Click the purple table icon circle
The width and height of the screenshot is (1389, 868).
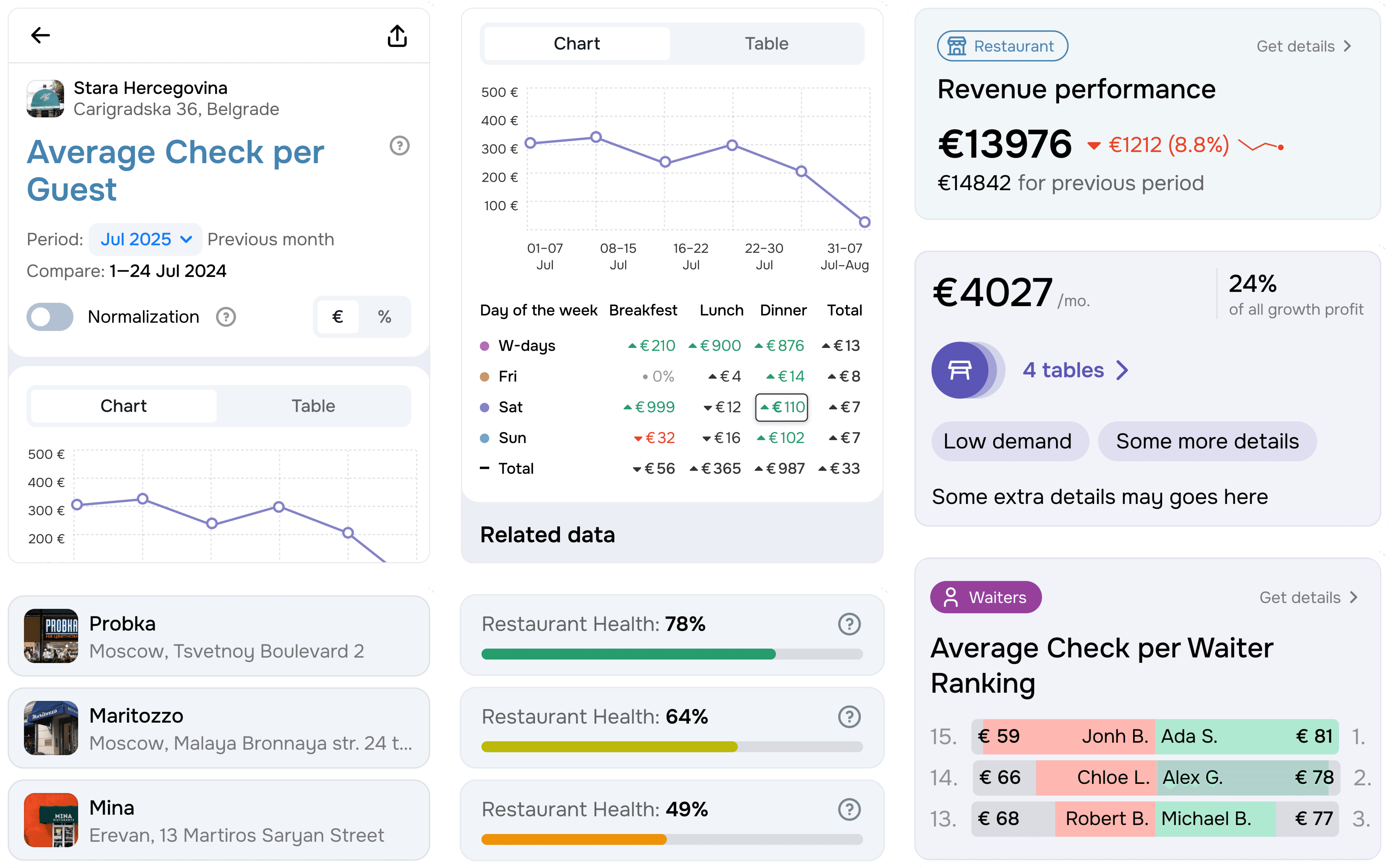pos(960,370)
